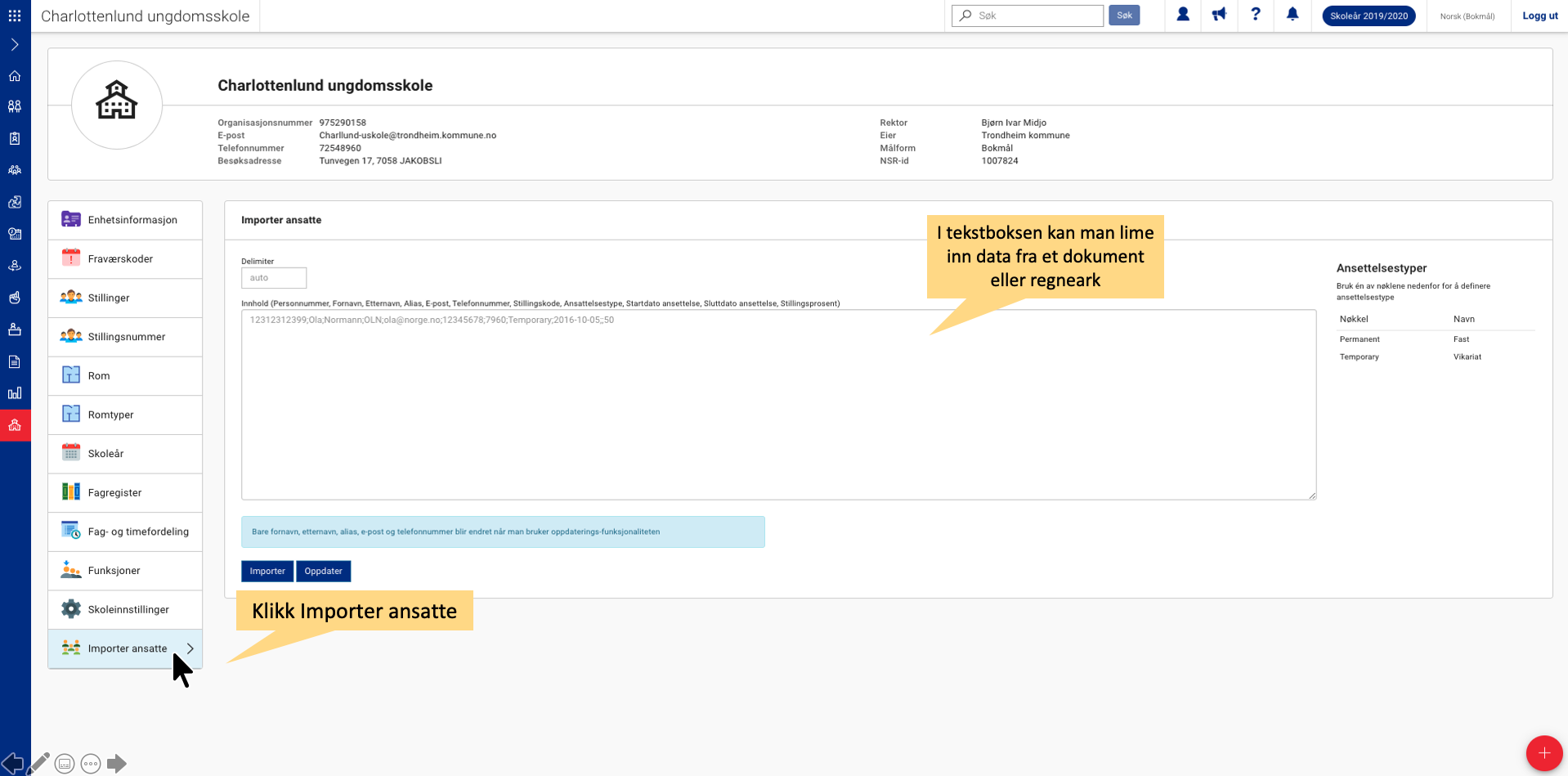
Task: Click the user profile icon
Action: tap(1182, 15)
